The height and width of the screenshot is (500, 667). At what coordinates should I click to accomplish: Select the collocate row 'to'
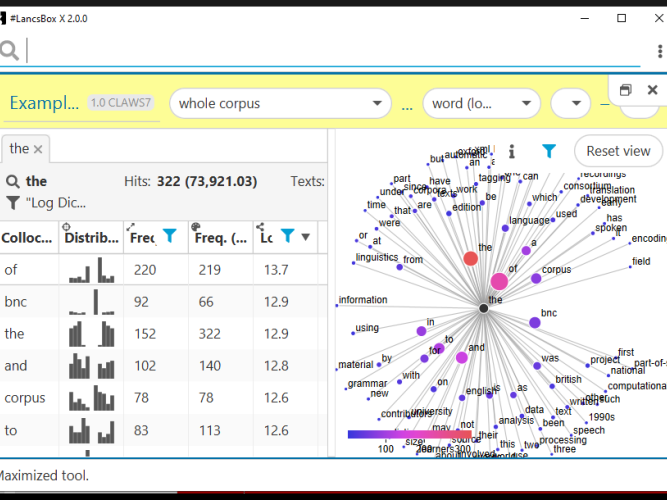click(x=163, y=430)
